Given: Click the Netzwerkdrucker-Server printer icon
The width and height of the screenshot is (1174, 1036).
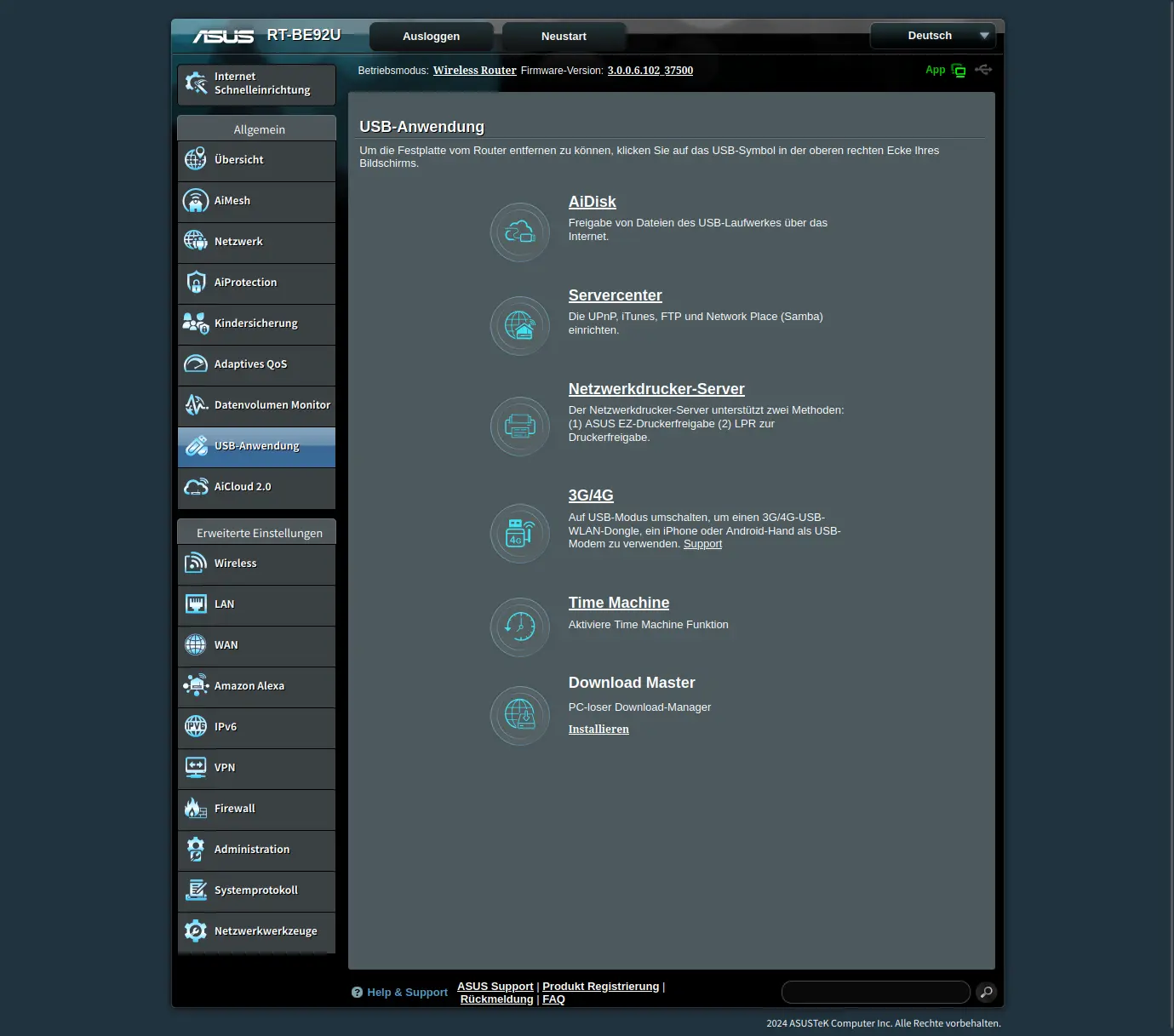Looking at the screenshot, I should [519, 426].
